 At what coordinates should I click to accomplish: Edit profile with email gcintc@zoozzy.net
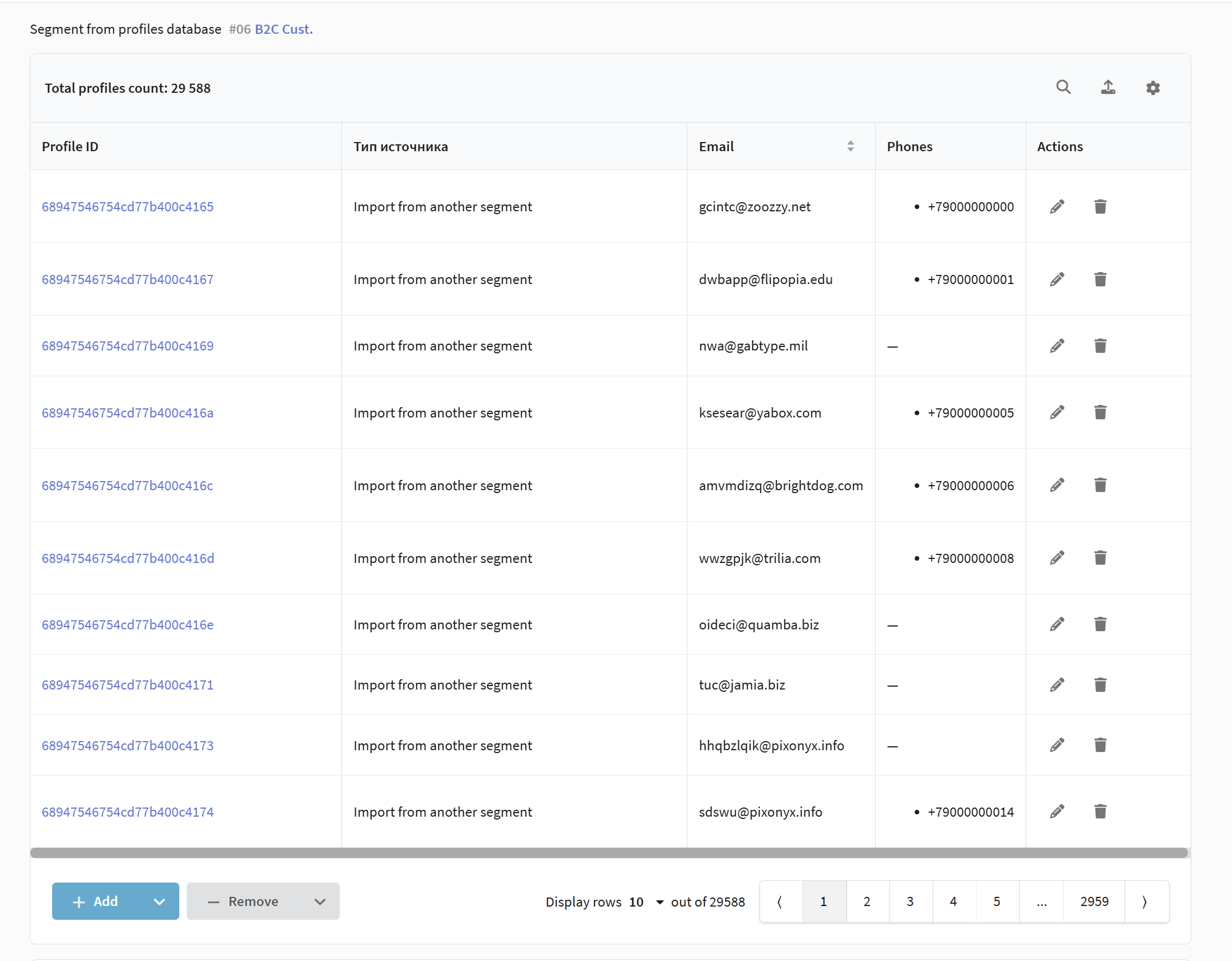pos(1057,207)
